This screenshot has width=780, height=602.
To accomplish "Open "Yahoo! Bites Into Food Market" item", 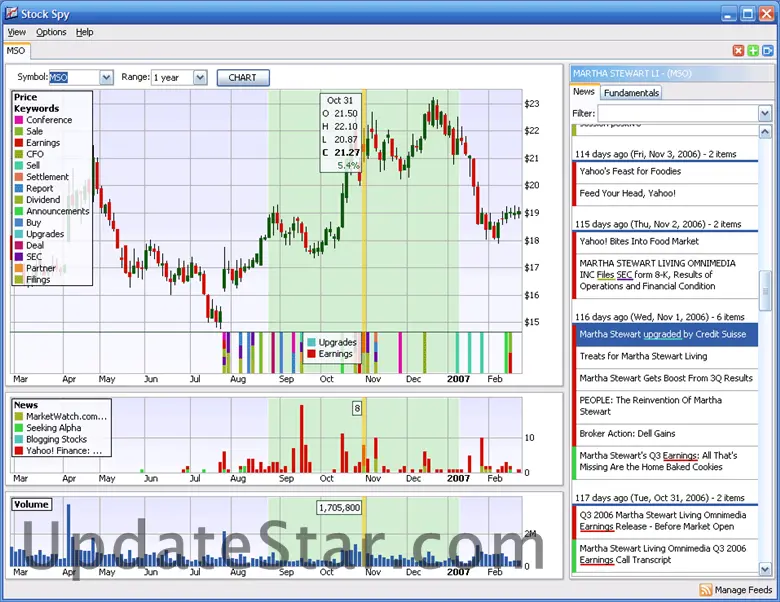I will click(x=665, y=242).
